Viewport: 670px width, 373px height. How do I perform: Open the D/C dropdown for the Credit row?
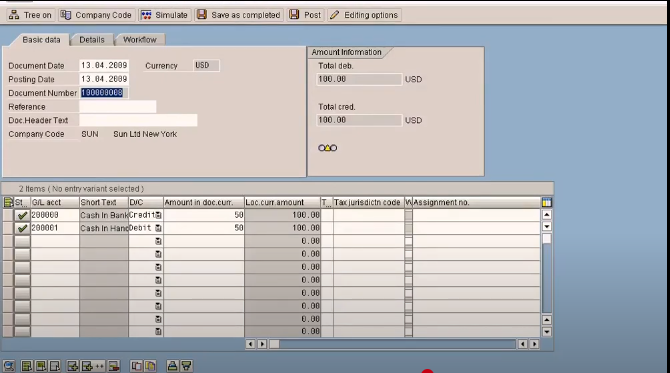[159, 215]
